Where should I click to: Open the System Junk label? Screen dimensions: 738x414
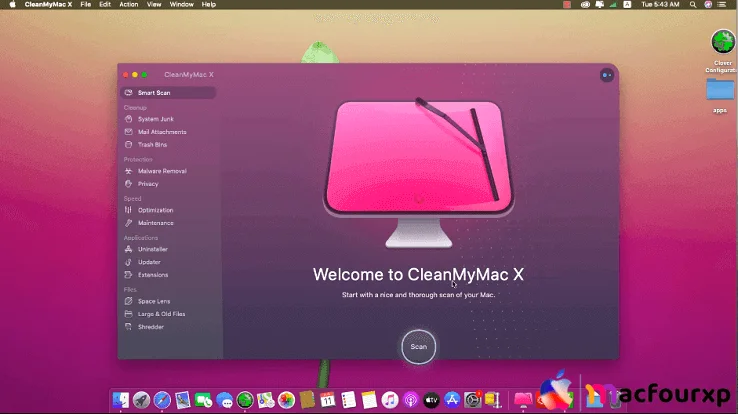156,119
